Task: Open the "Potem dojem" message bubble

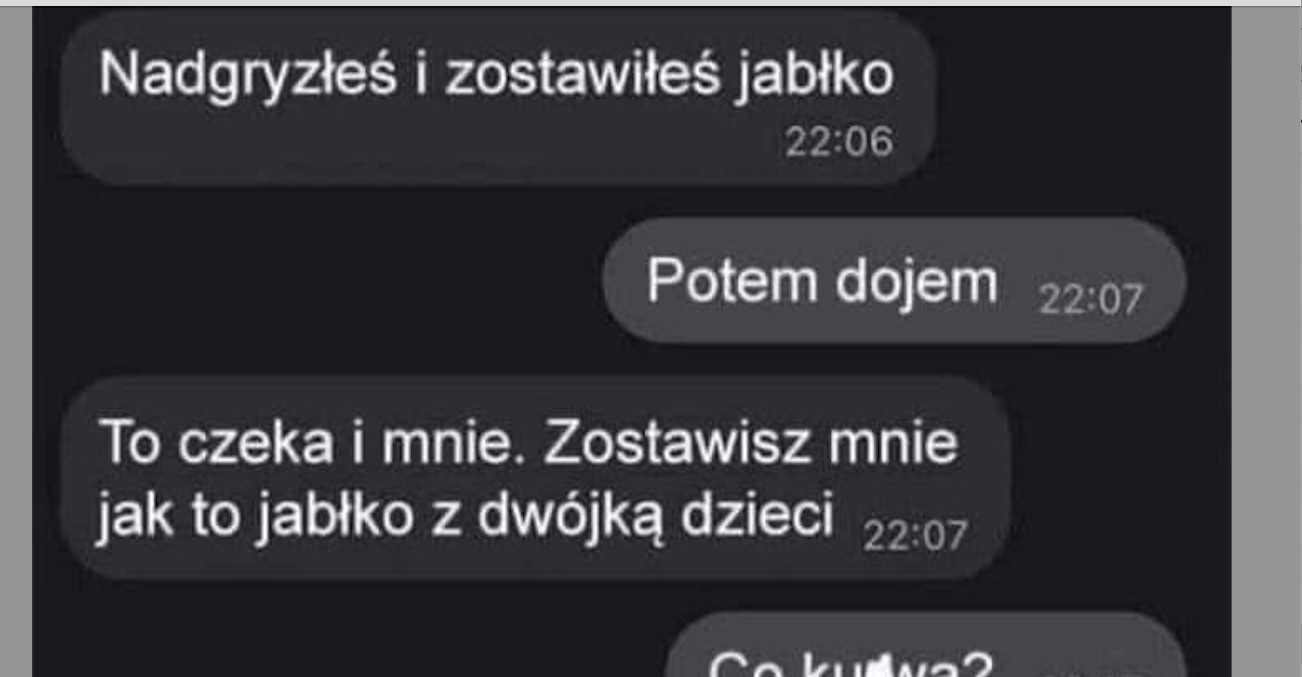Action: coord(894,281)
